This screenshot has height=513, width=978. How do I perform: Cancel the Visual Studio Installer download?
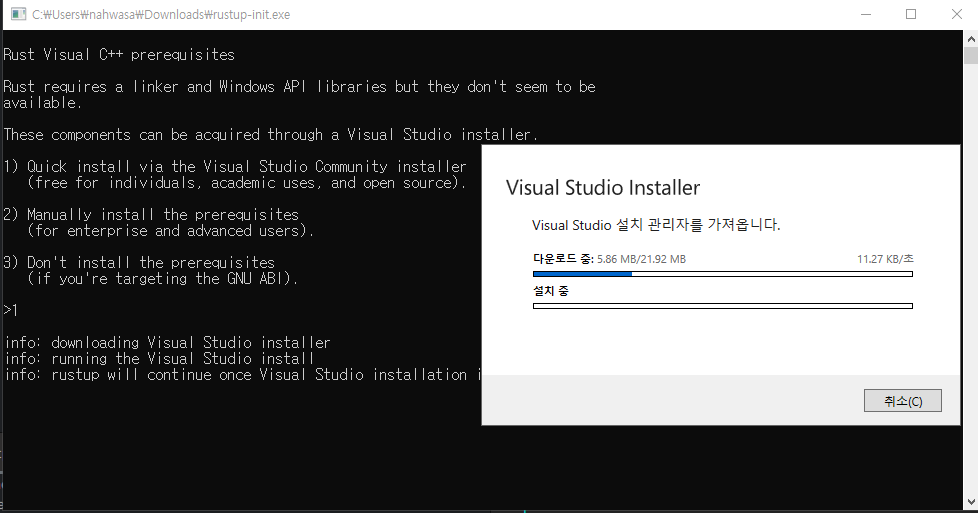point(903,401)
